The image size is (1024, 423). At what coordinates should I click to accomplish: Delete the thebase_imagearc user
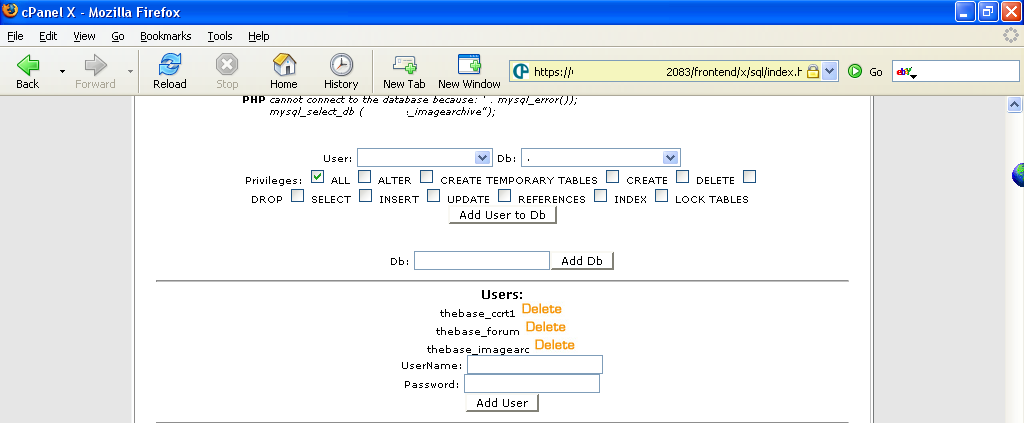click(554, 345)
